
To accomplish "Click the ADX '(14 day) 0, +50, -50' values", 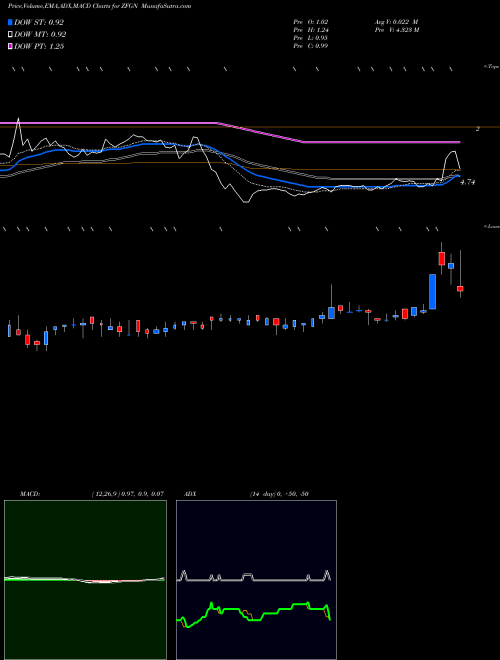I will point(279,494).
